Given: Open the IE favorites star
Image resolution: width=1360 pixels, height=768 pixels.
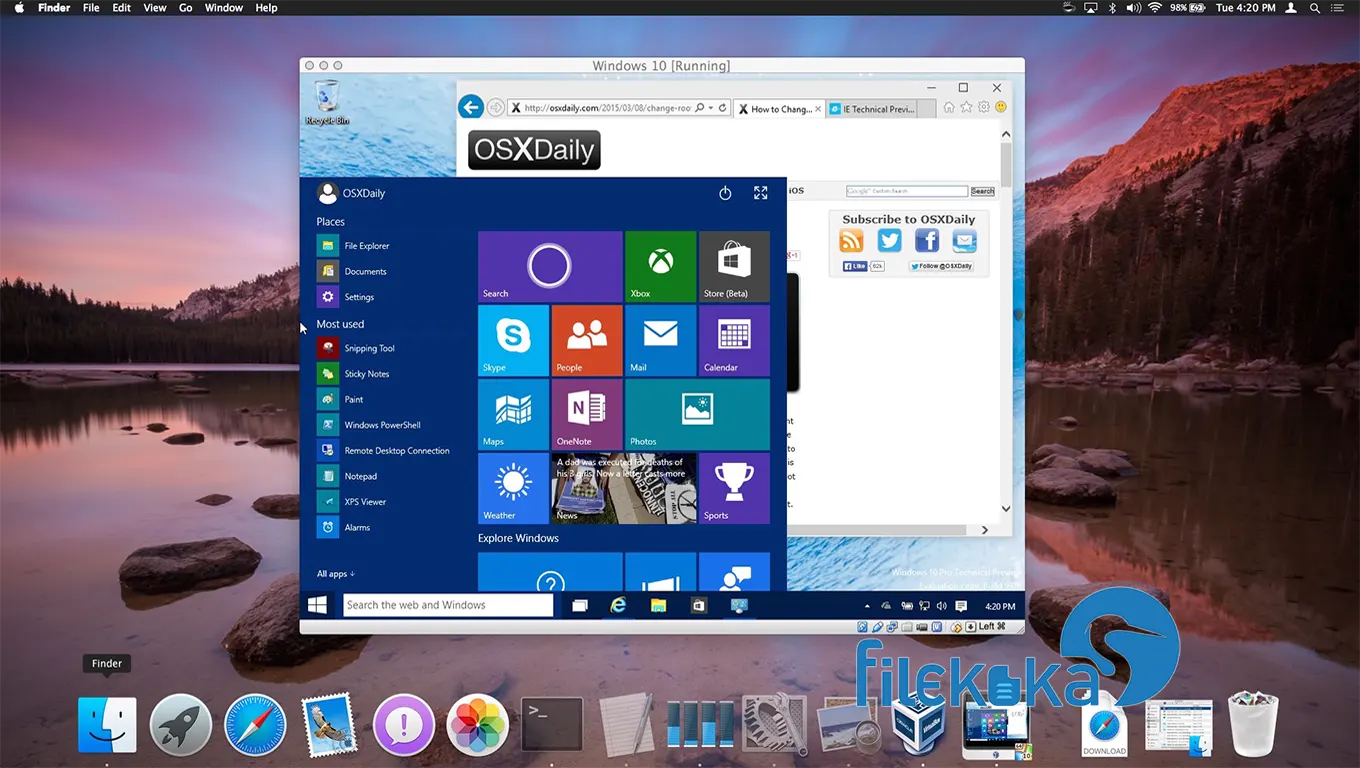Looking at the screenshot, I should [966, 108].
